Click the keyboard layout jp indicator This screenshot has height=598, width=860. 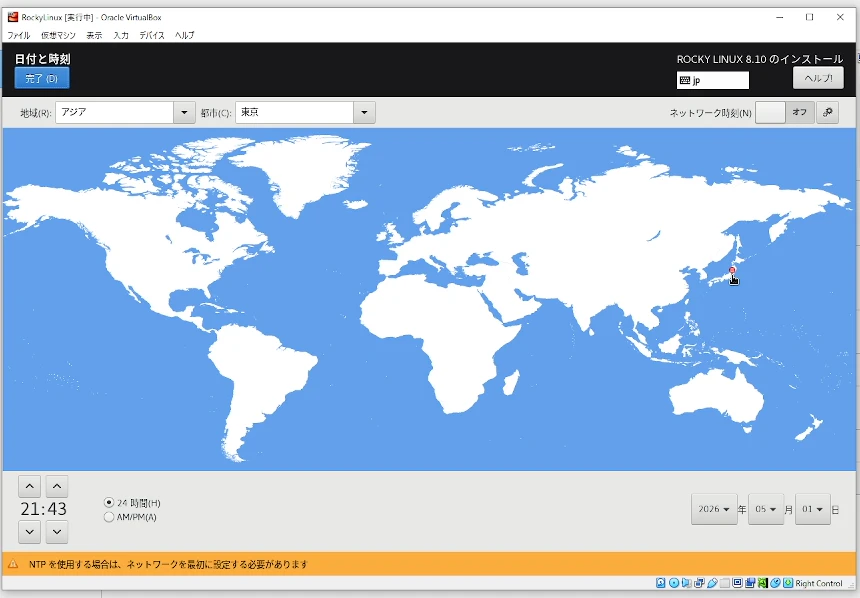(x=712, y=80)
